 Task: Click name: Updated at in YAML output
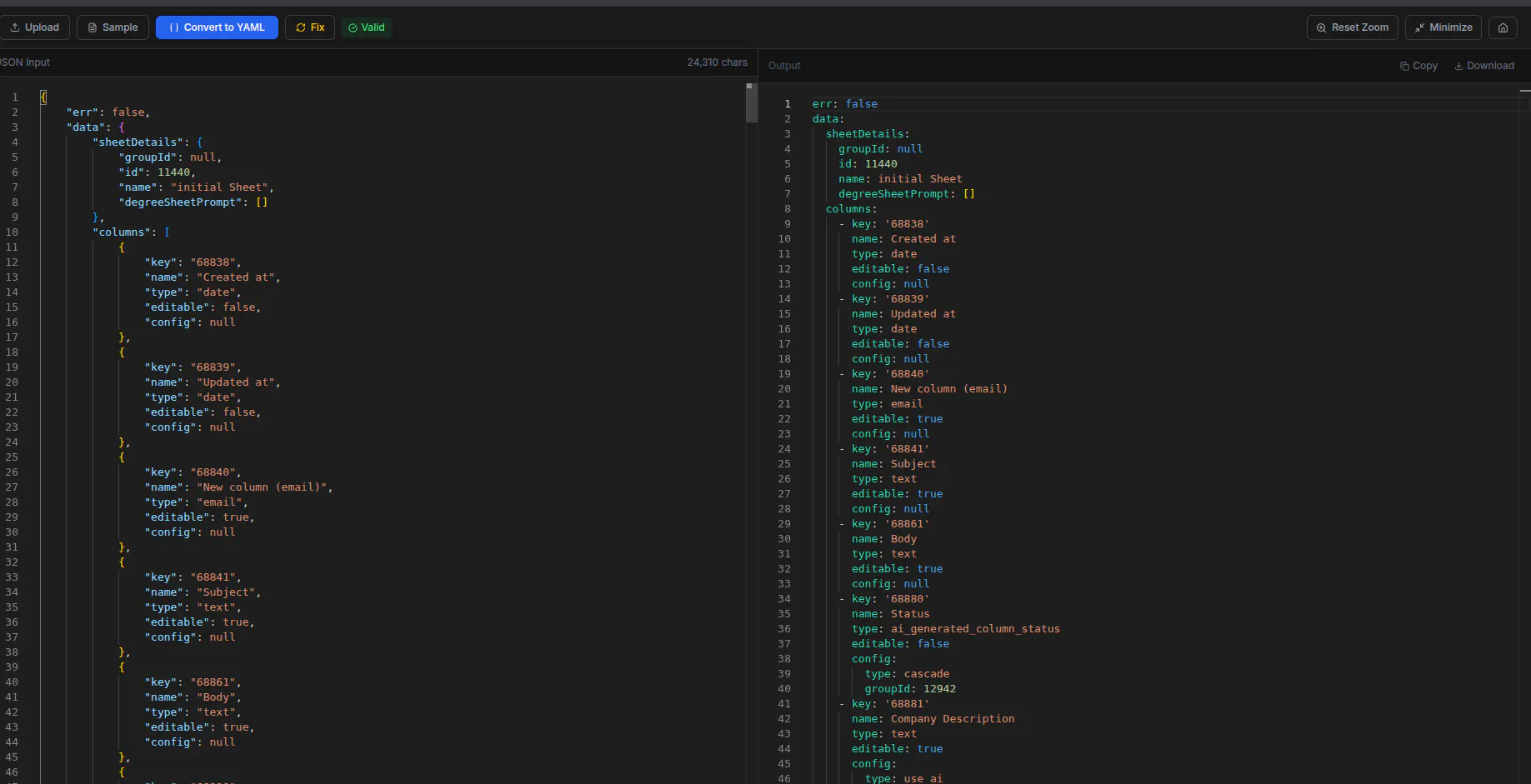point(903,314)
